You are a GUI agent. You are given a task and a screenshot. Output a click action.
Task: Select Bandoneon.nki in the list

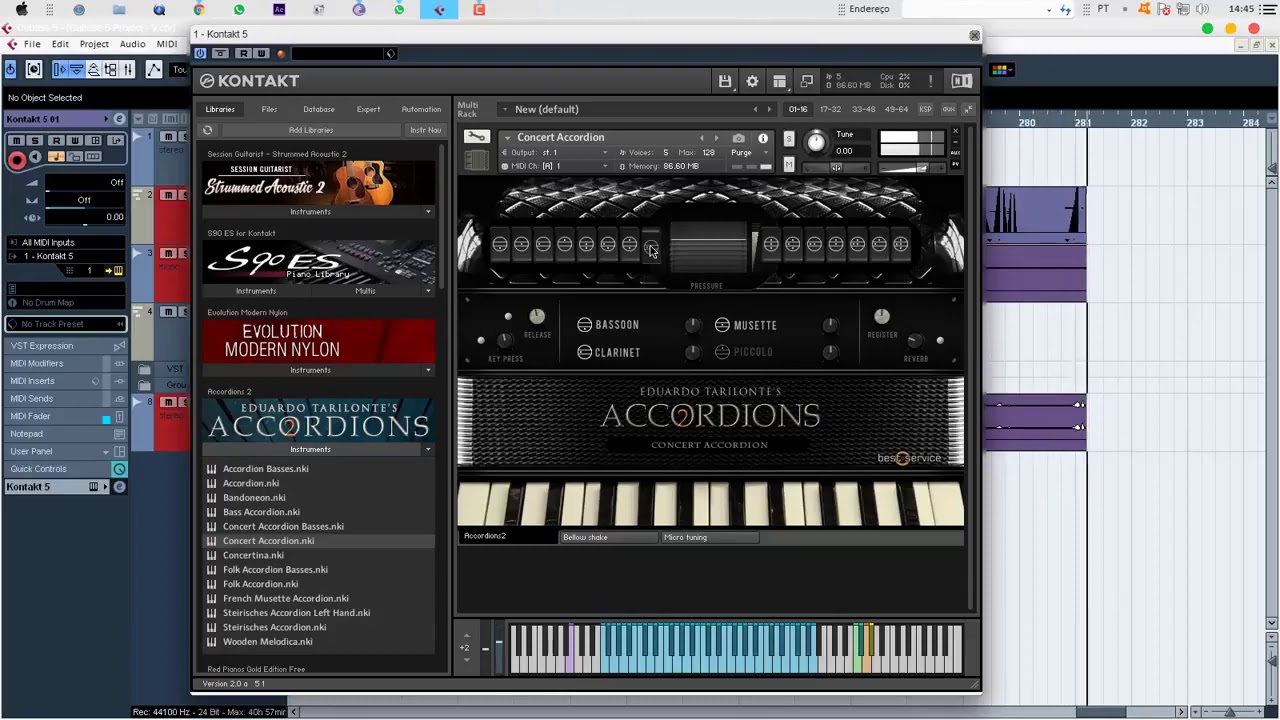click(254, 497)
